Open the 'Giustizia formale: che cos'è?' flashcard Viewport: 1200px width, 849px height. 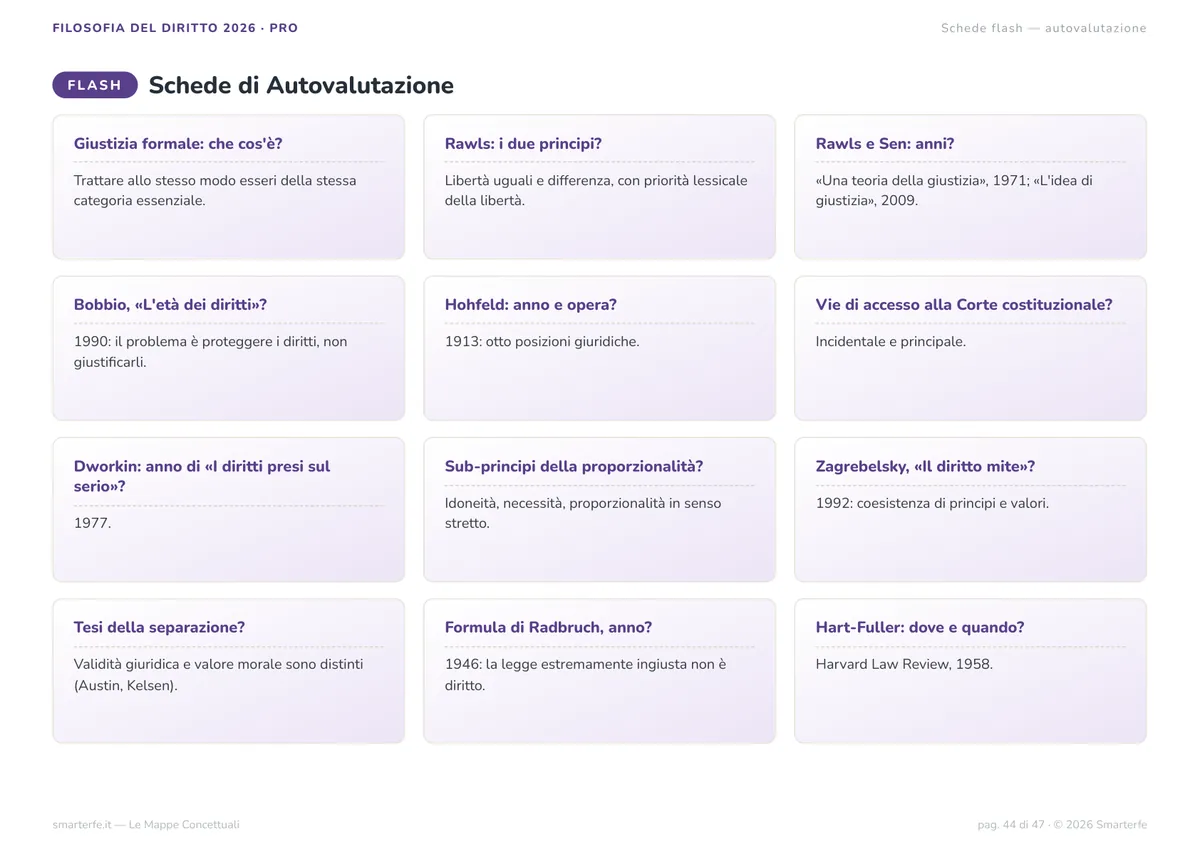(x=228, y=187)
